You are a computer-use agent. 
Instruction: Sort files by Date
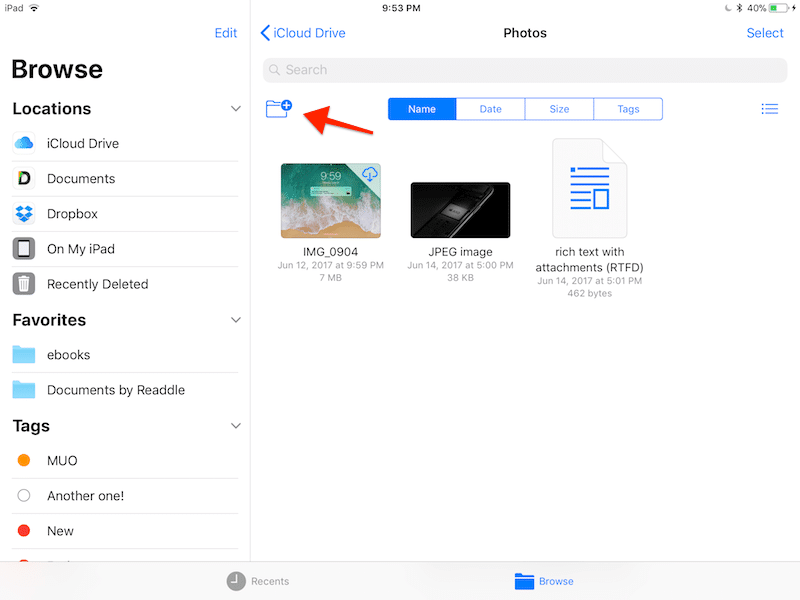coord(490,109)
